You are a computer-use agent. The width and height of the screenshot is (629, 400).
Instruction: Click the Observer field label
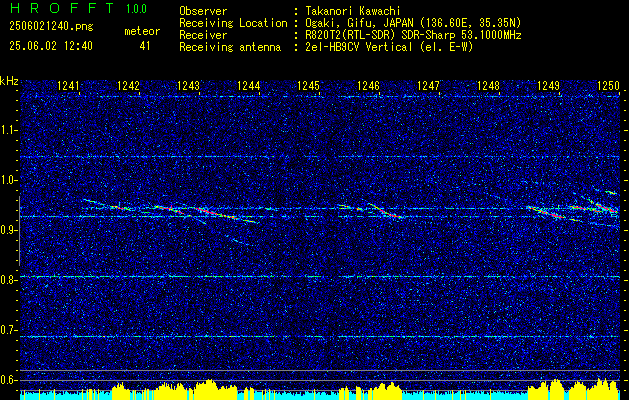pyautogui.click(x=203, y=11)
